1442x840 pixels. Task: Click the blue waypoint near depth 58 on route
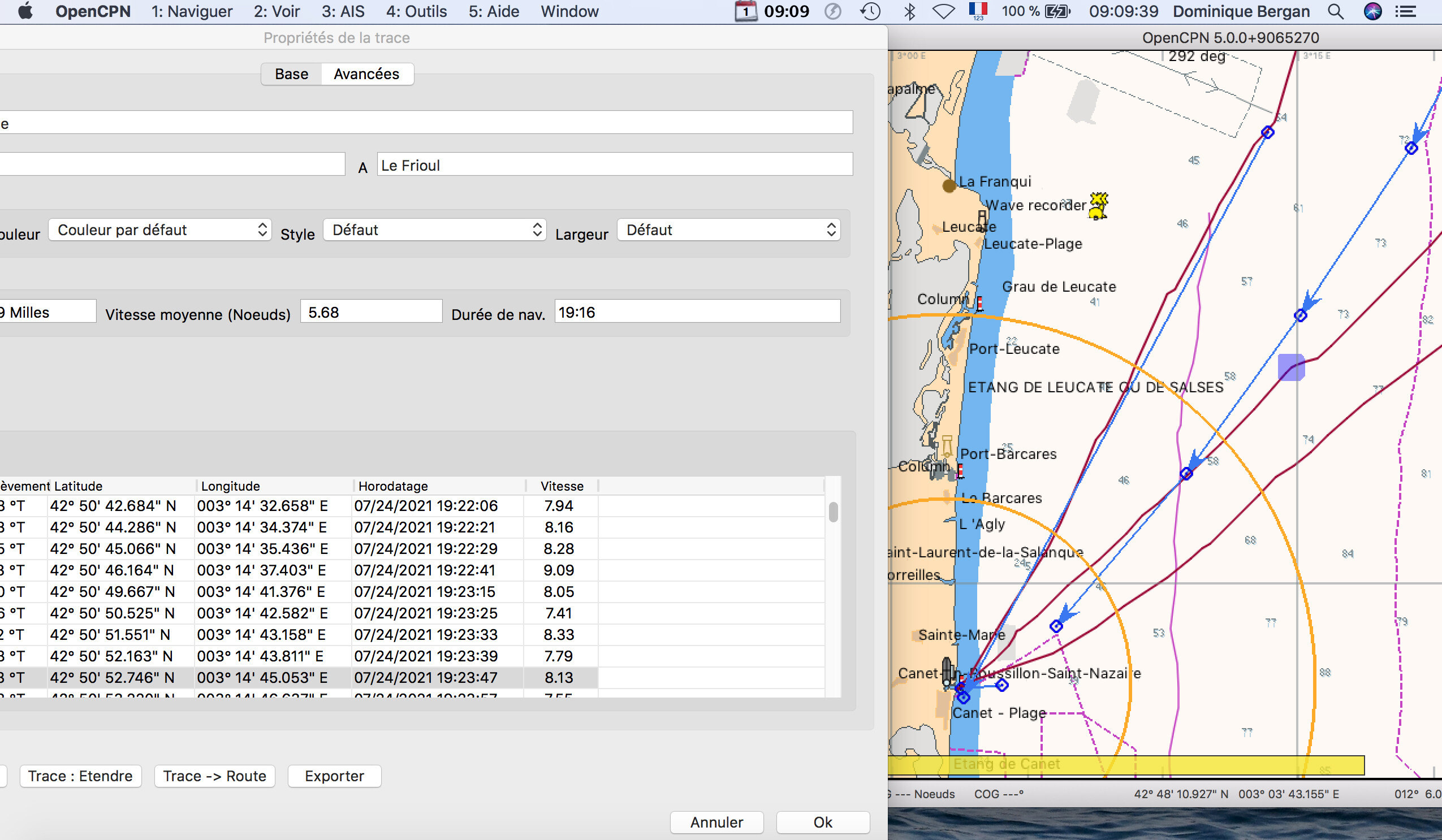coord(1186,474)
